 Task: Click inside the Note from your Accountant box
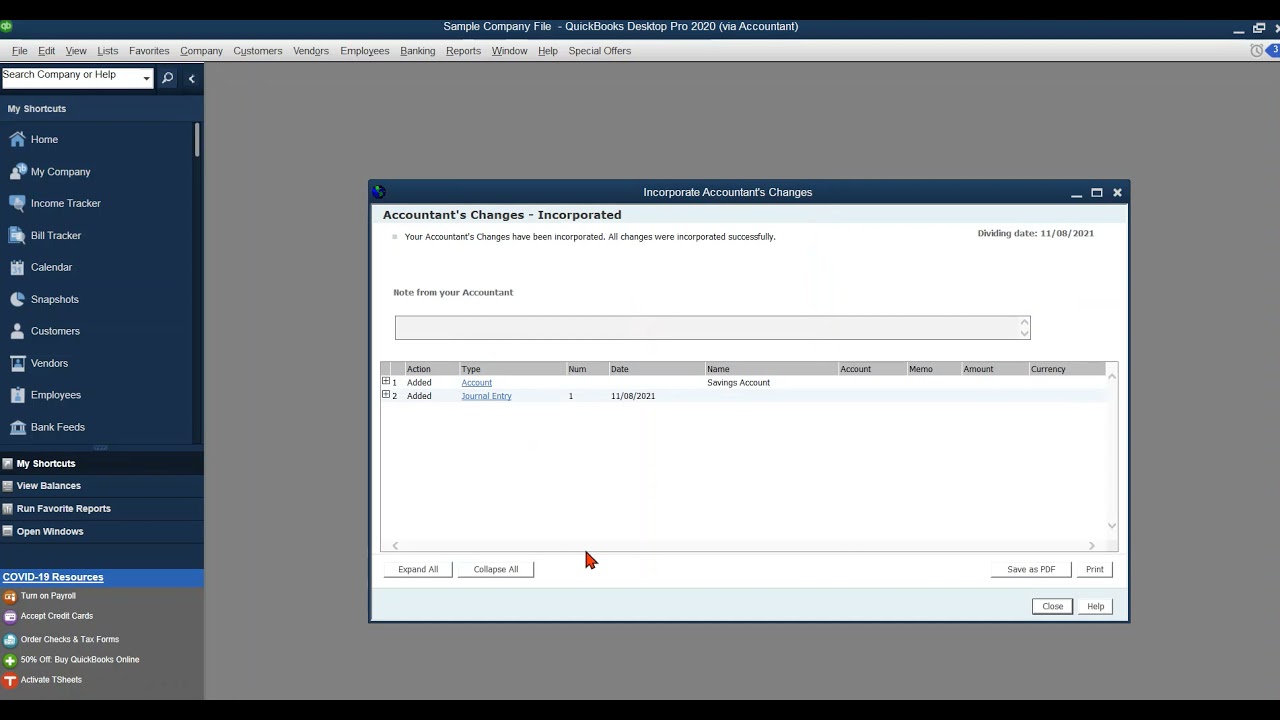pyautogui.click(x=706, y=328)
